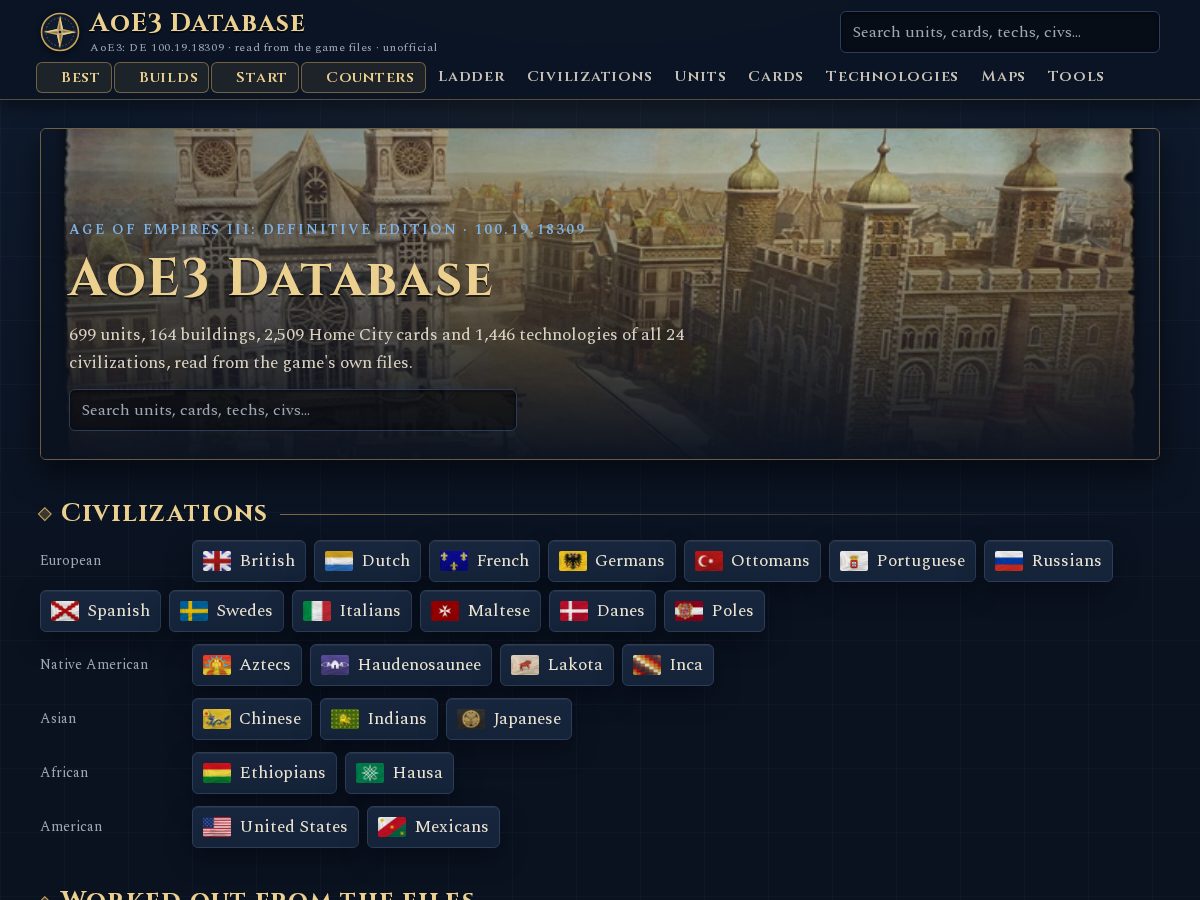Click the Germans eagle flag icon

point(572,561)
